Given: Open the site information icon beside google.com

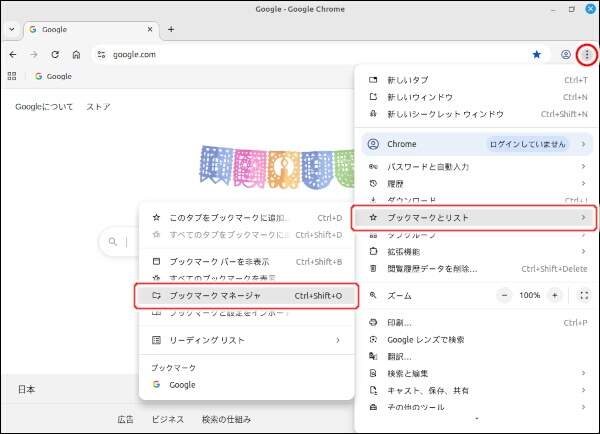Looking at the screenshot, I should tap(101, 55).
